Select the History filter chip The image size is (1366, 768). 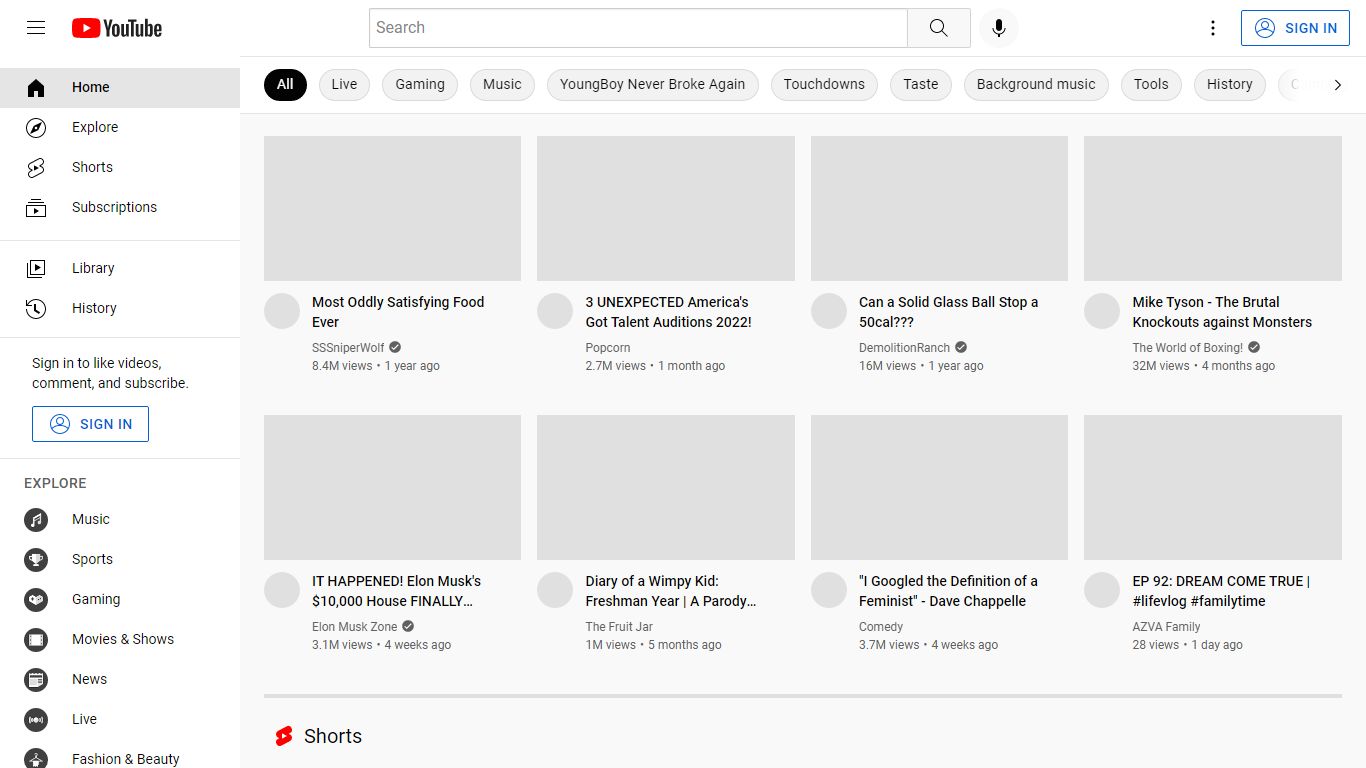click(1229, 84)
